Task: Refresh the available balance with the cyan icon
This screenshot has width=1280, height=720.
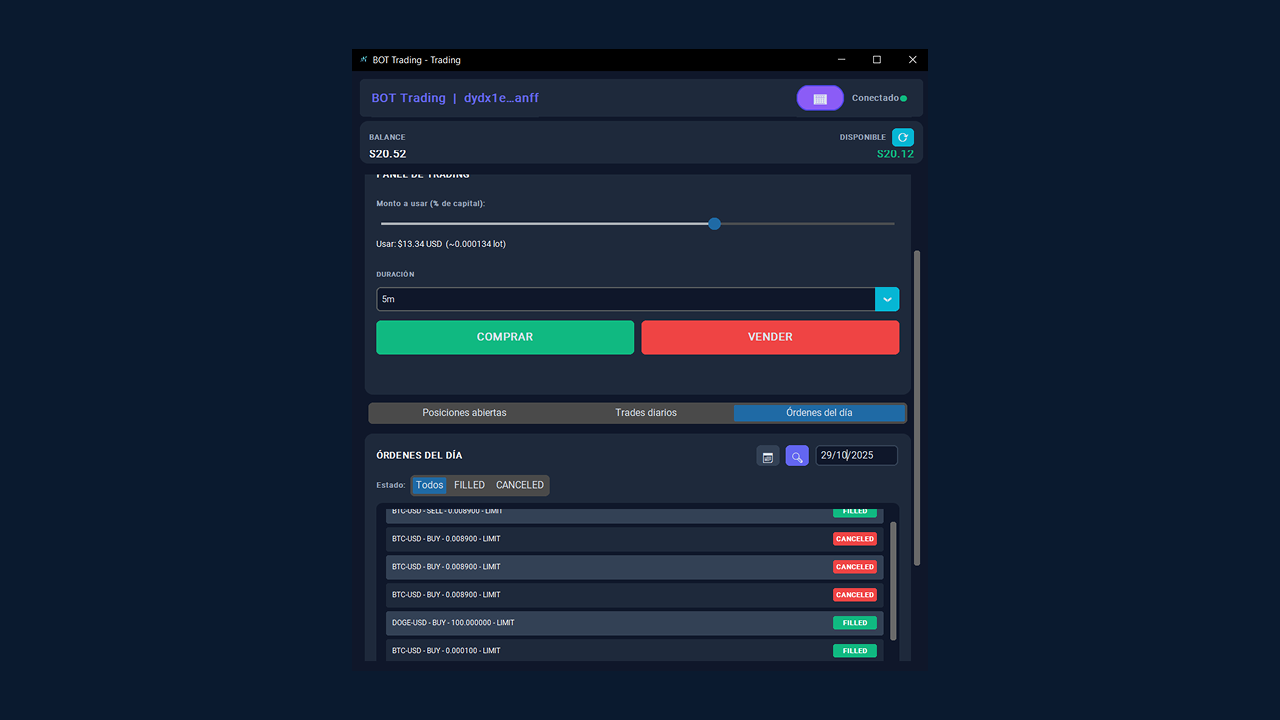Action: coord(902,138)
